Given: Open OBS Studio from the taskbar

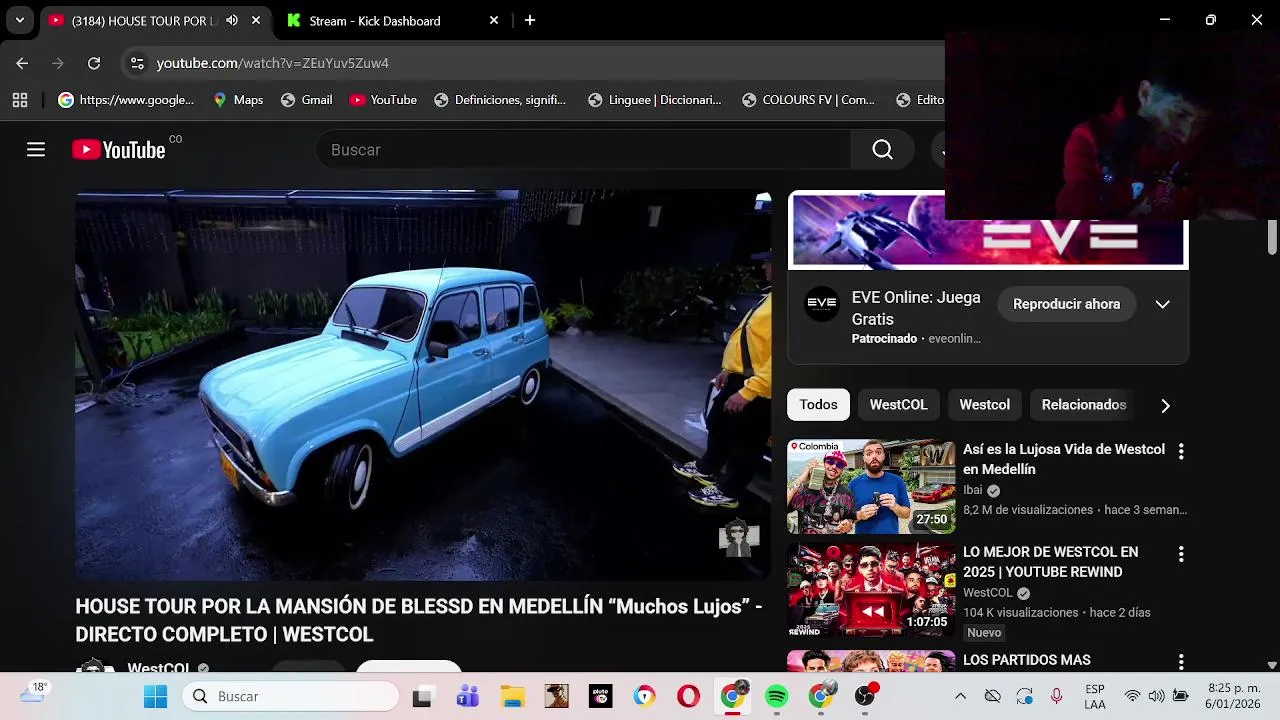Looking at the screenshot, I should click(x=865, y=697).
